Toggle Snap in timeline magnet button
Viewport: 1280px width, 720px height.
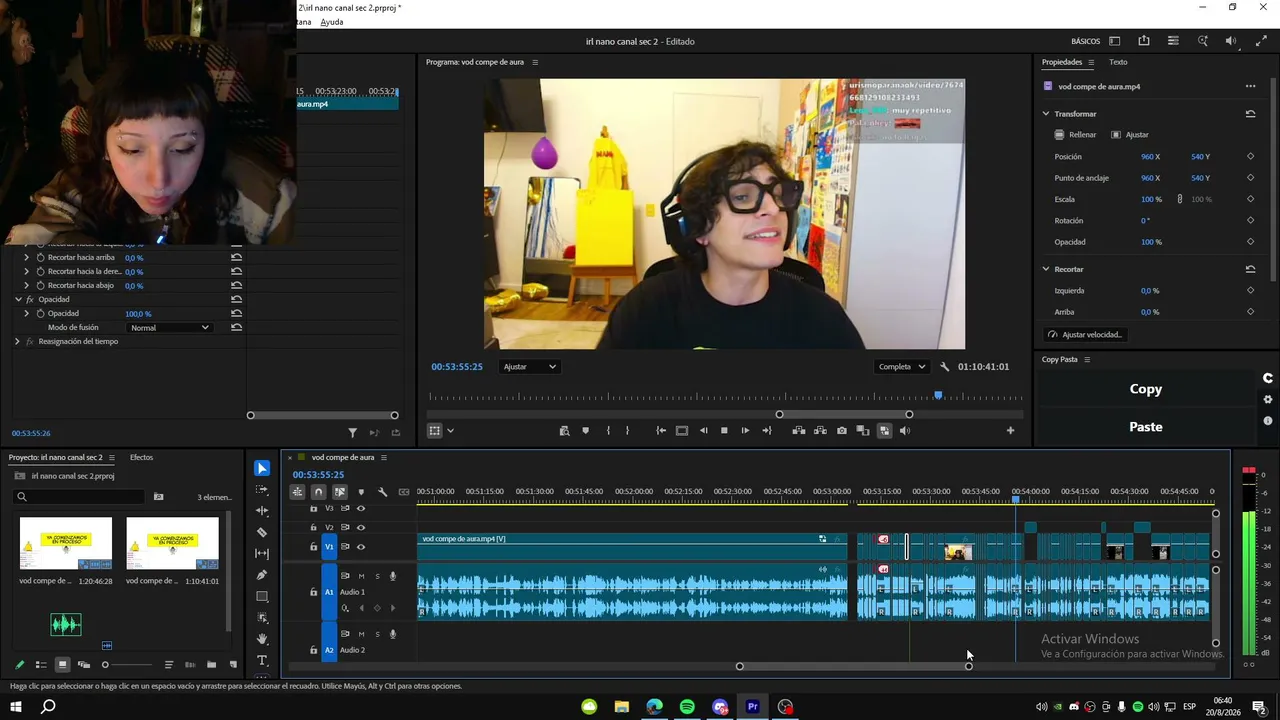tap(318, 492)
